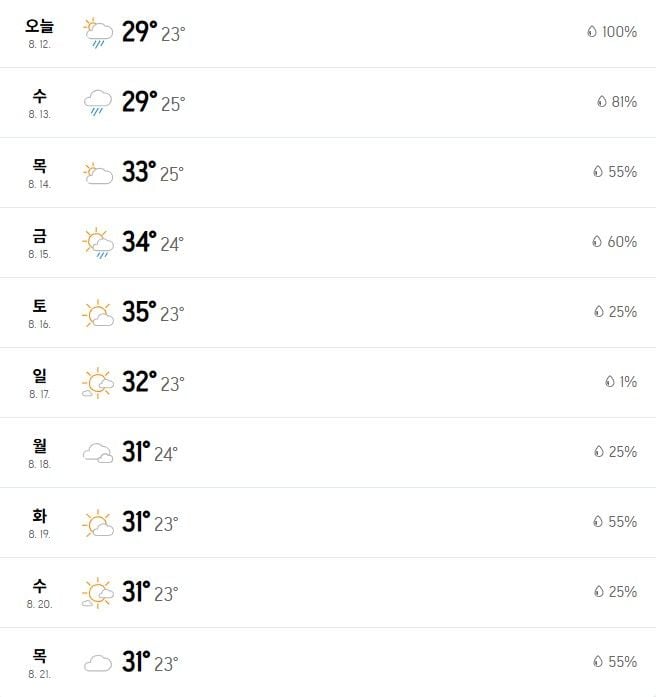Click the mostly sunny icon for 8. 17.
The image size is (656, 697).
[98, 382]
